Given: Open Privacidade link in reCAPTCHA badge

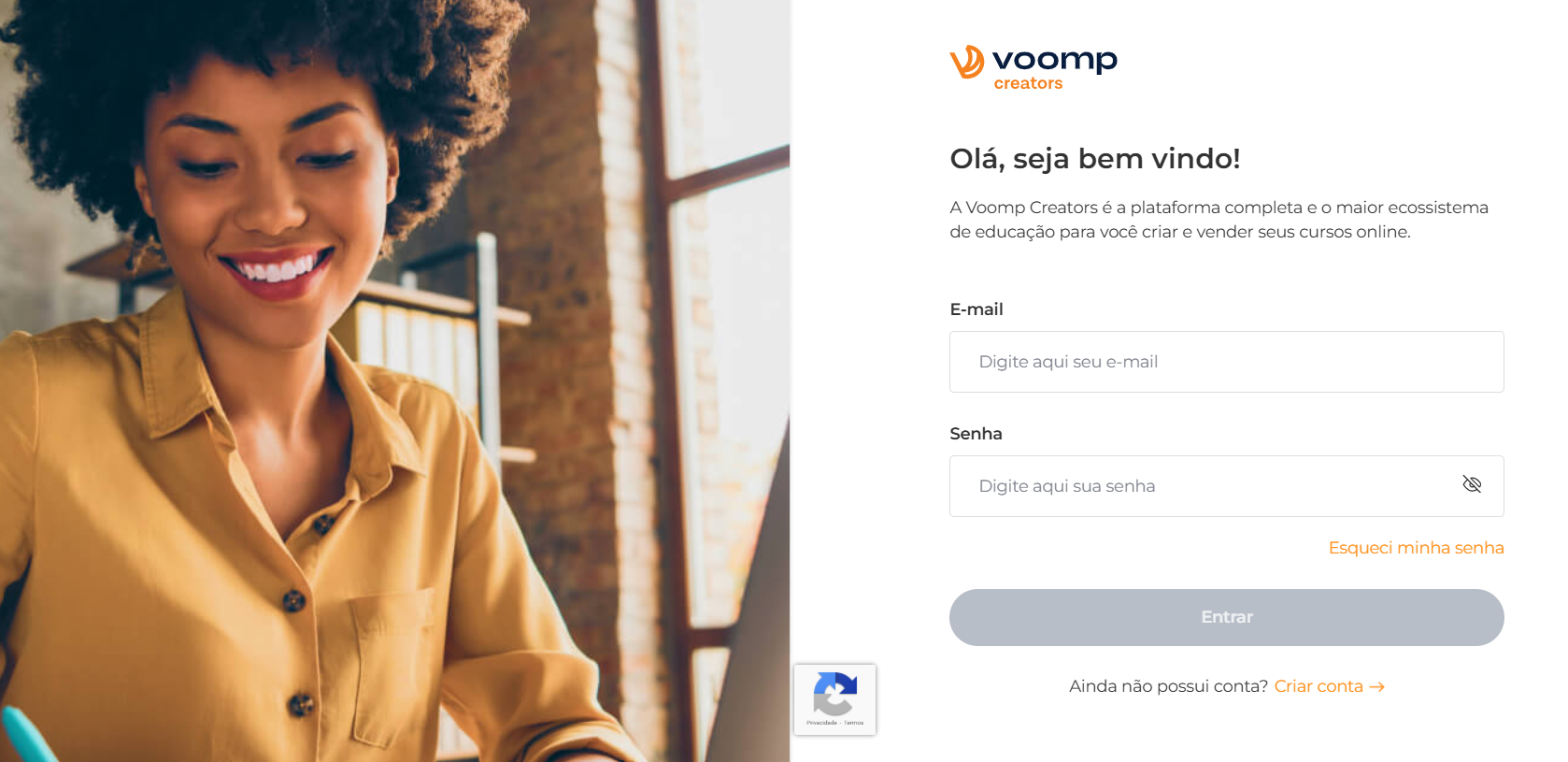Looking at the screenshot, I should pyautogui.click(x=821, y=723).
